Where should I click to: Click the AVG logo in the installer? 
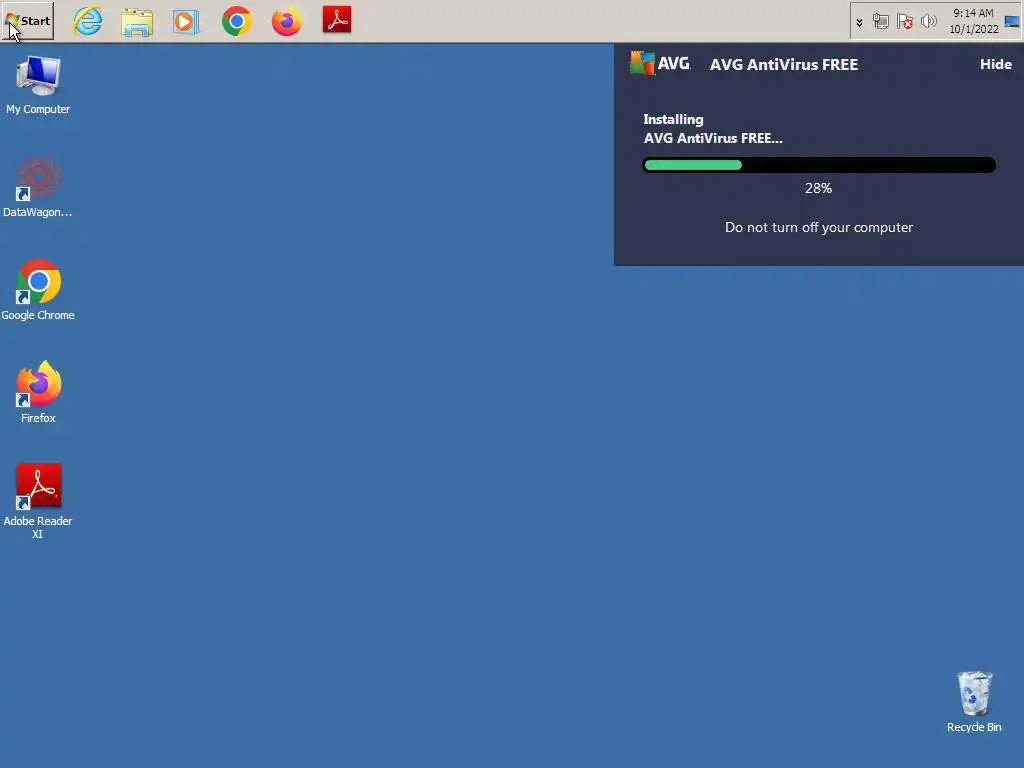[x=660, y=63]
